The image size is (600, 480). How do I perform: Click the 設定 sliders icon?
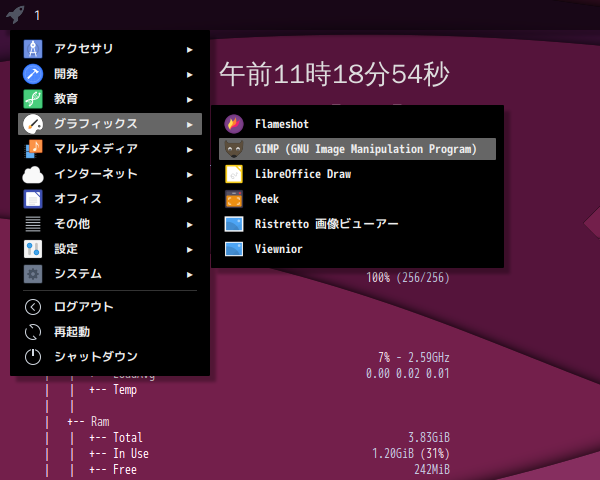pos(33,249)
